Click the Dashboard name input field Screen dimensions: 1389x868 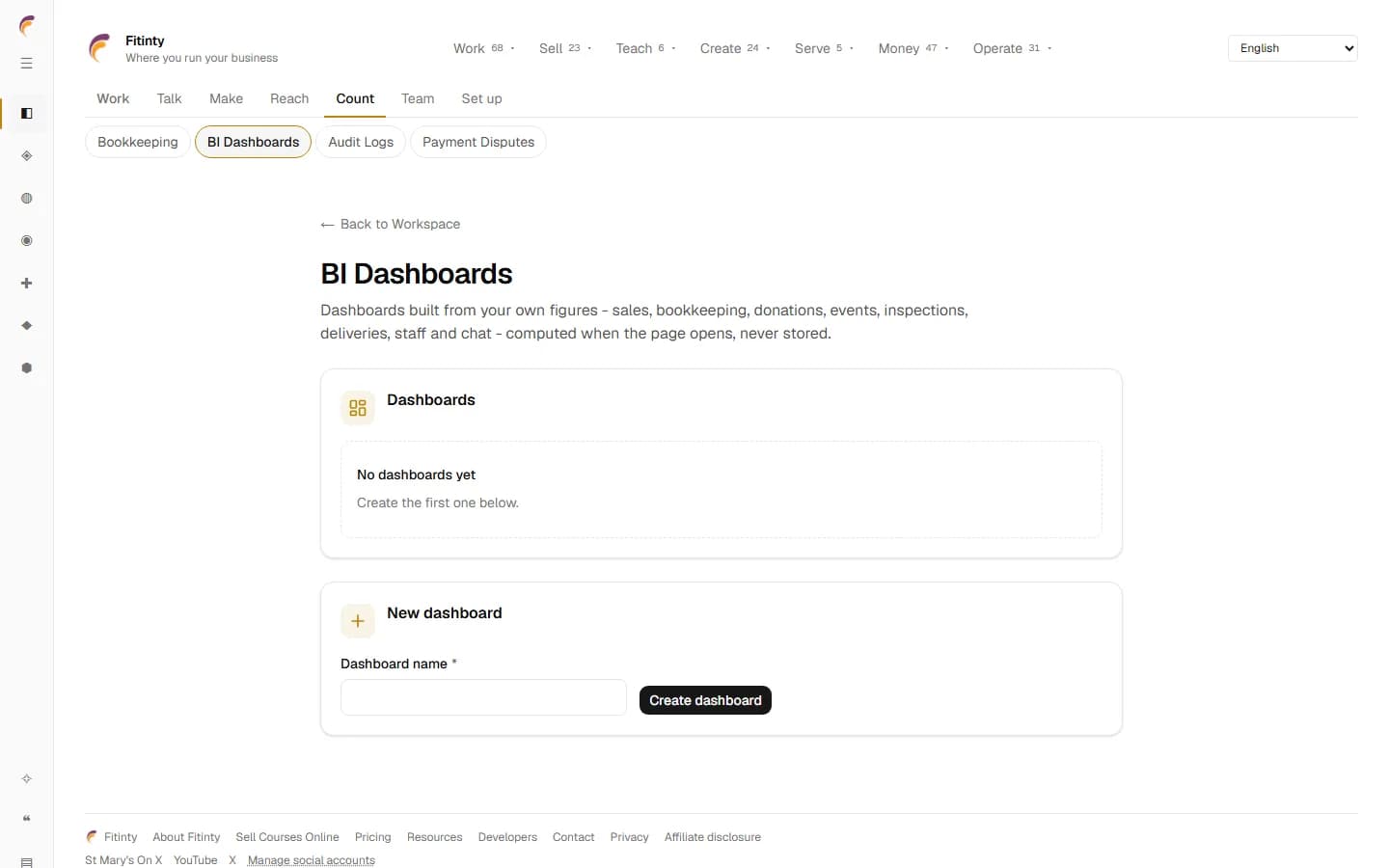(483, 697)
